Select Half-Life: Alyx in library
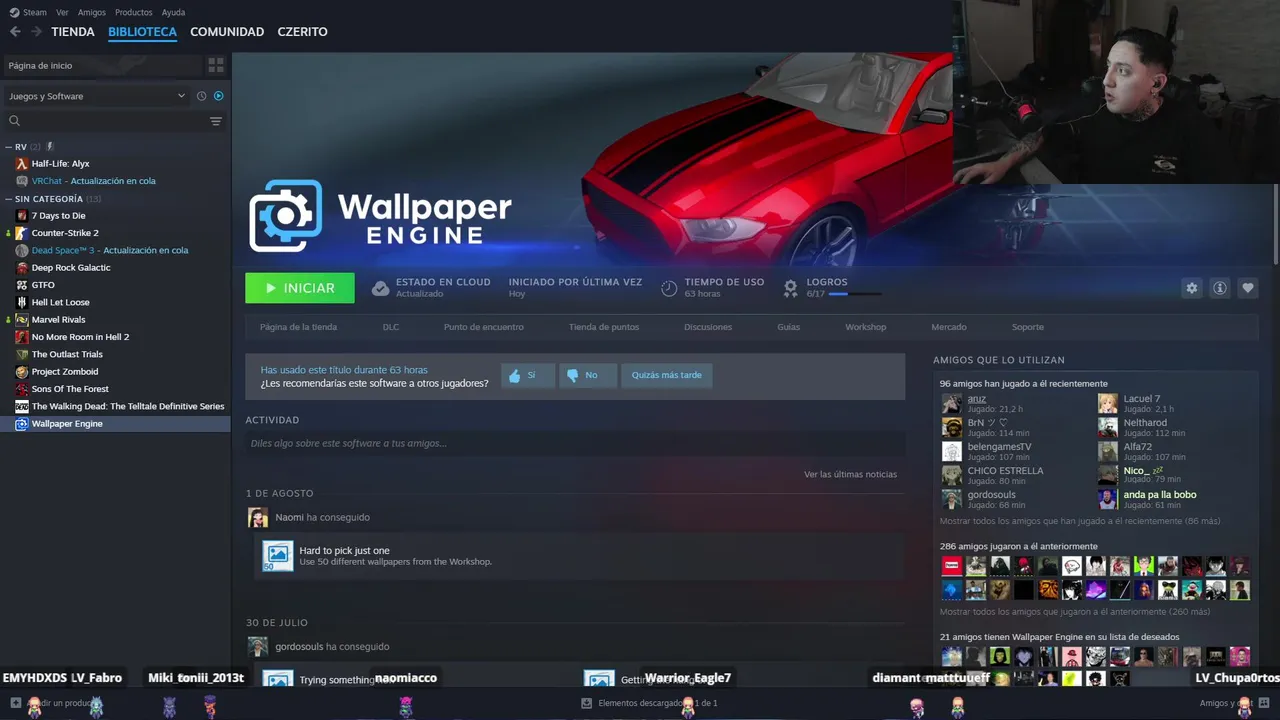Screen dimensions: 1280x720 (60, 164)
